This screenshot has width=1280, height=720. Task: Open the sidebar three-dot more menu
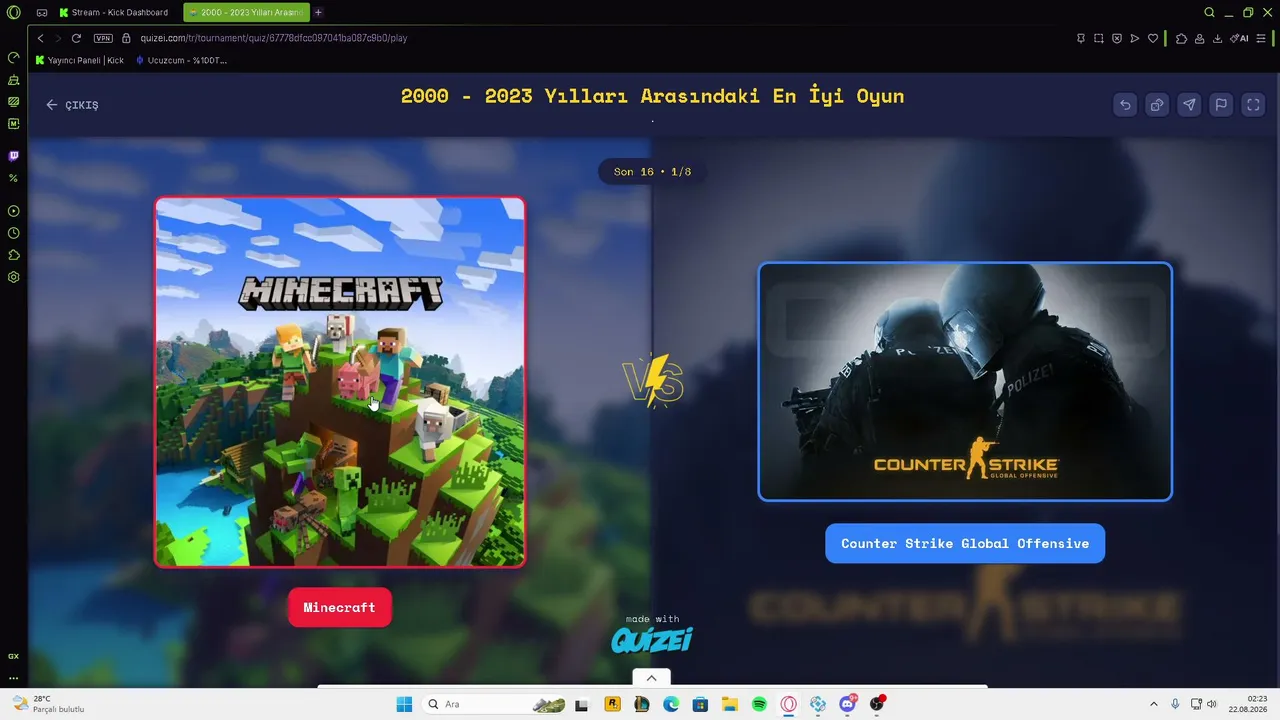[14, 678]
